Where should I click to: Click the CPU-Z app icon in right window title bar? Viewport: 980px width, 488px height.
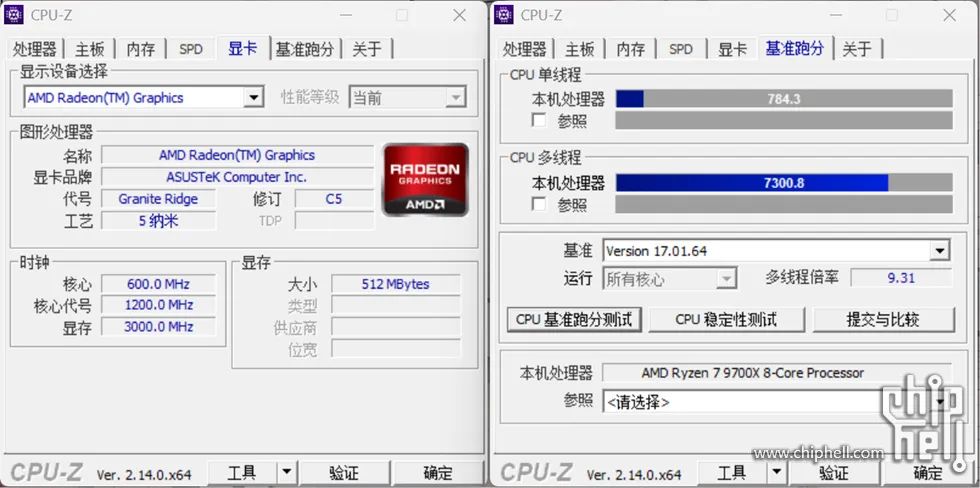[504, 14]
